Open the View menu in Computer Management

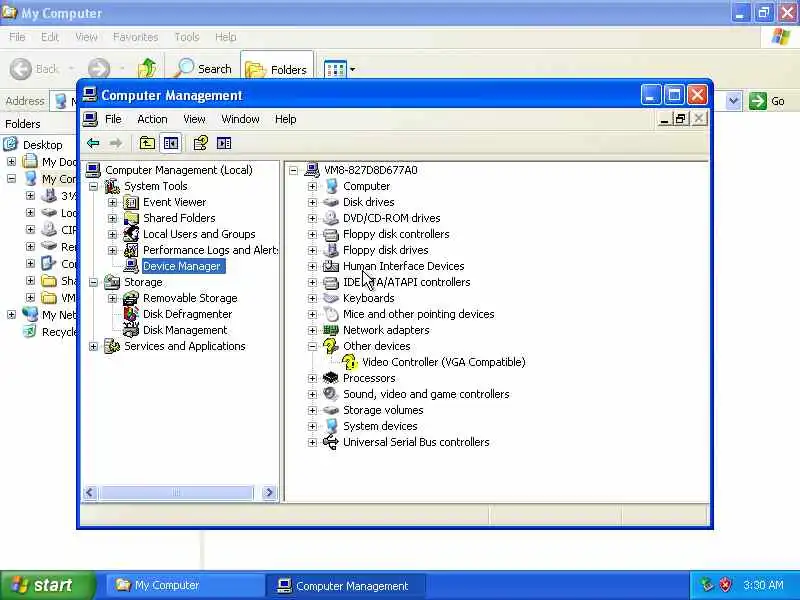tap(194, 119)
